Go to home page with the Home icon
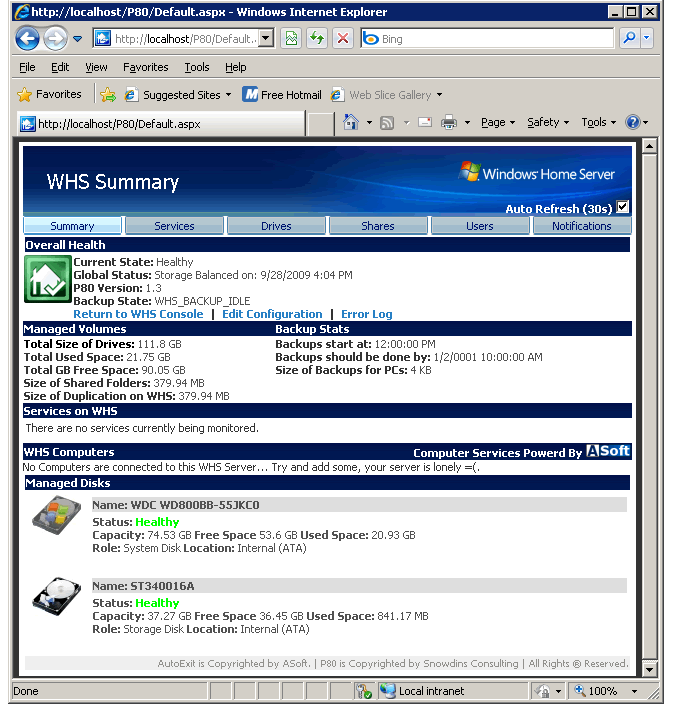675x710 pixels. [351, 122]
